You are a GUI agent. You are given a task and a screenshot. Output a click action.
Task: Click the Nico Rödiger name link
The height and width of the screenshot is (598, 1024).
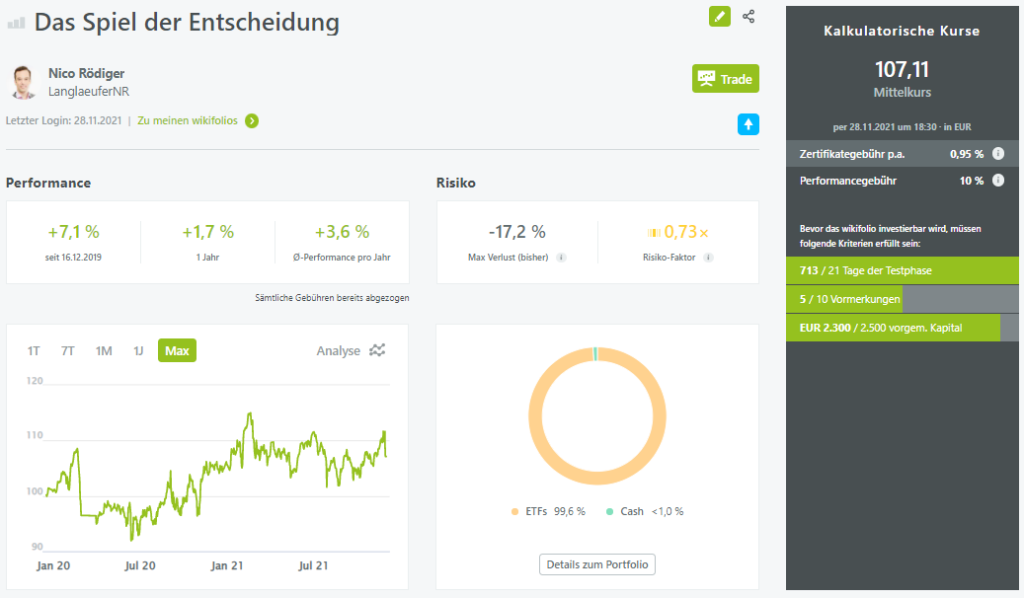(x=86, y=73)
